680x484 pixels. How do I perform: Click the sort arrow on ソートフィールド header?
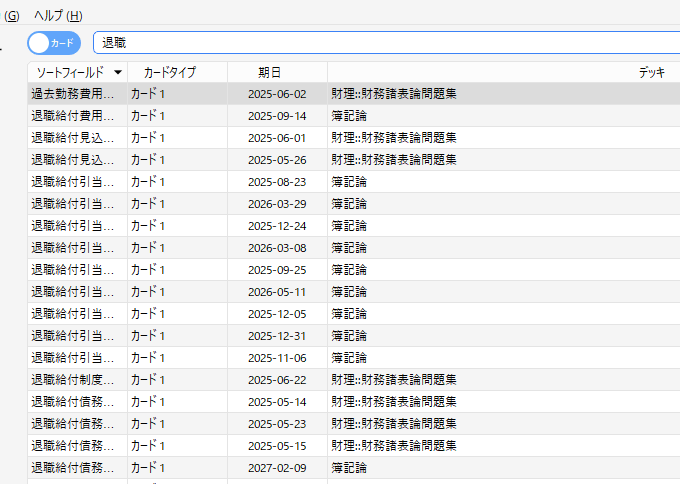coord(118,73)
